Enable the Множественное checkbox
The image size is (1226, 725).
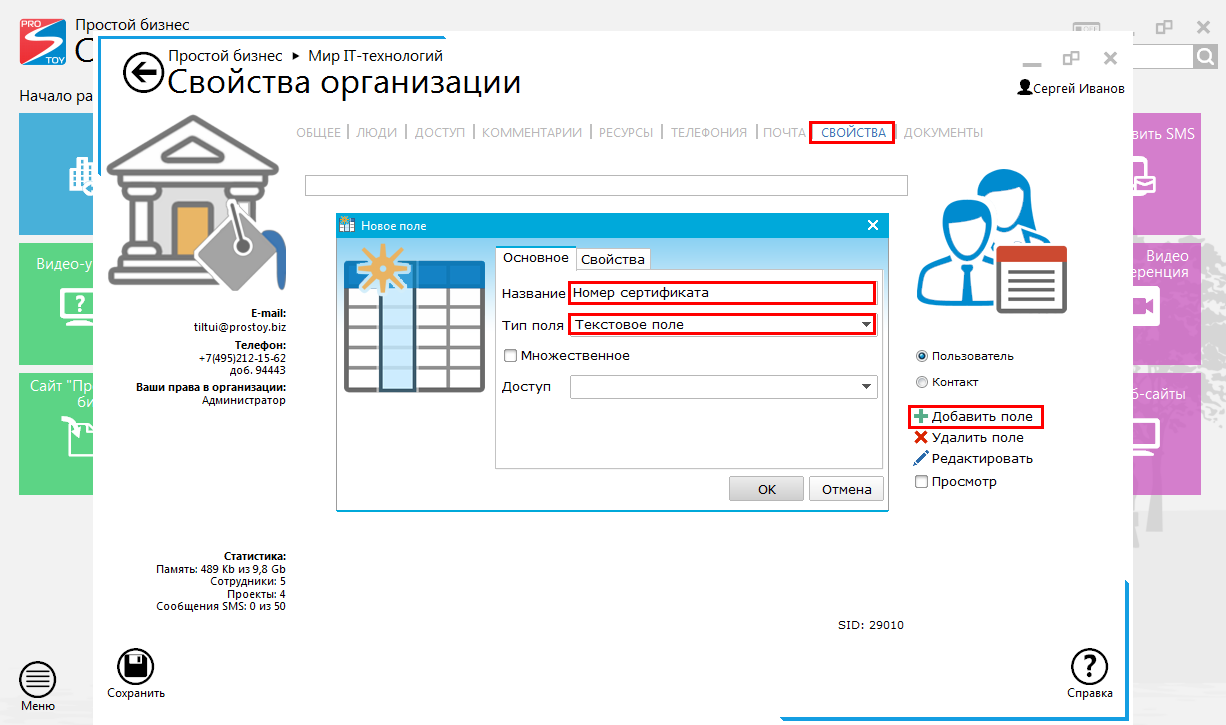(x=510, y=355)
